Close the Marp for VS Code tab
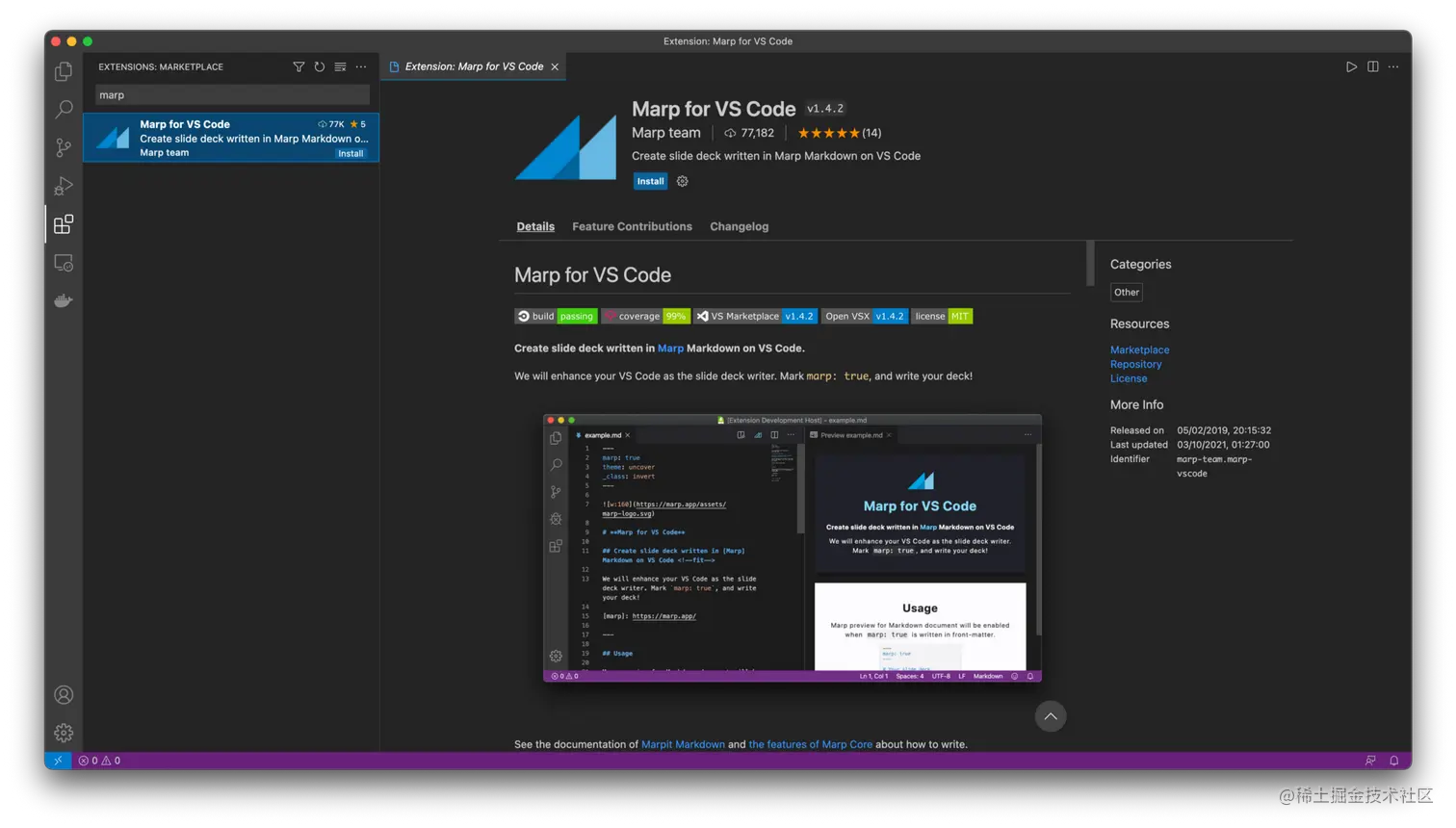 [555, 66]
